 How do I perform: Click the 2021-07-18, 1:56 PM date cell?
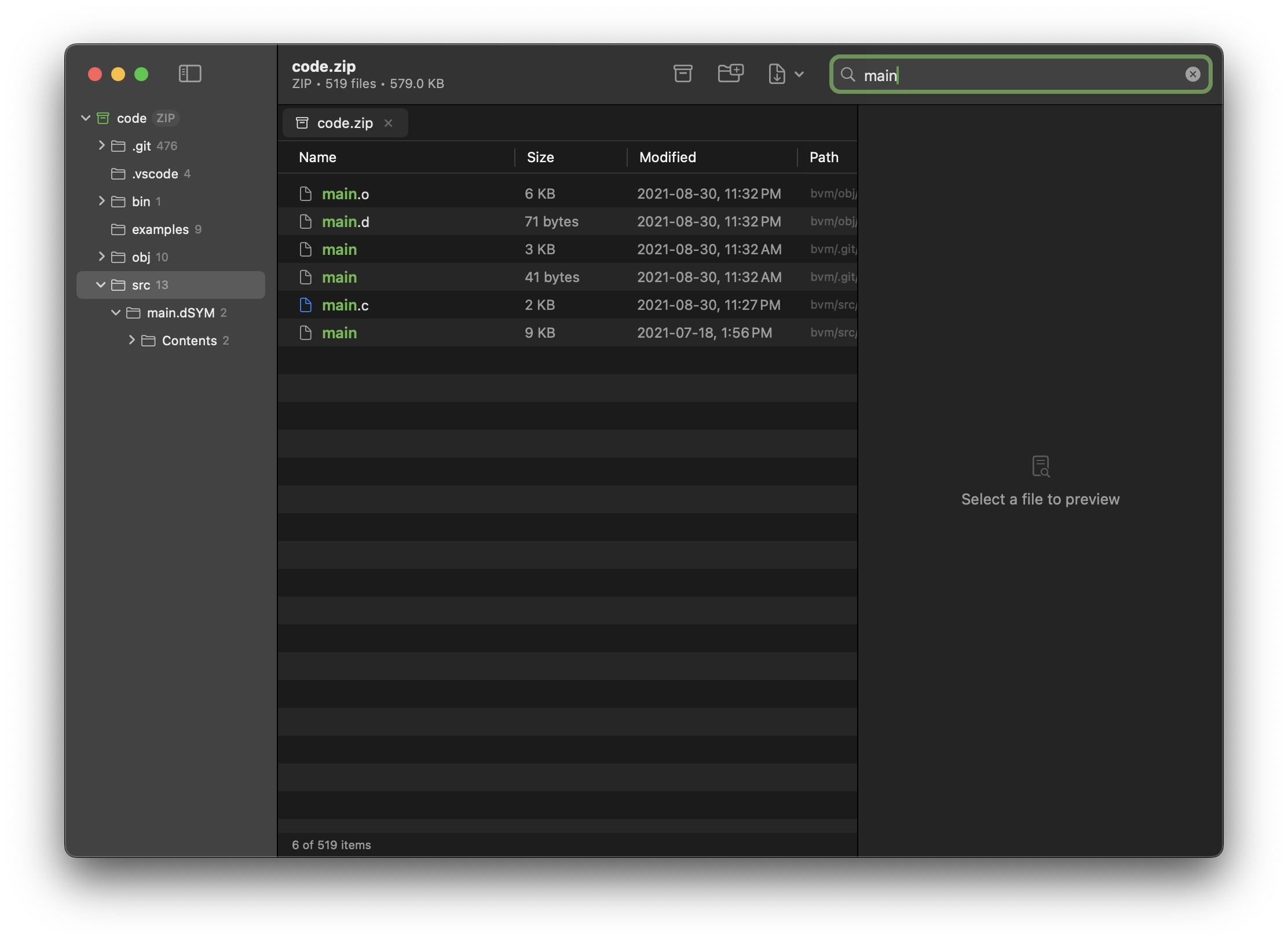click(704, 332)
